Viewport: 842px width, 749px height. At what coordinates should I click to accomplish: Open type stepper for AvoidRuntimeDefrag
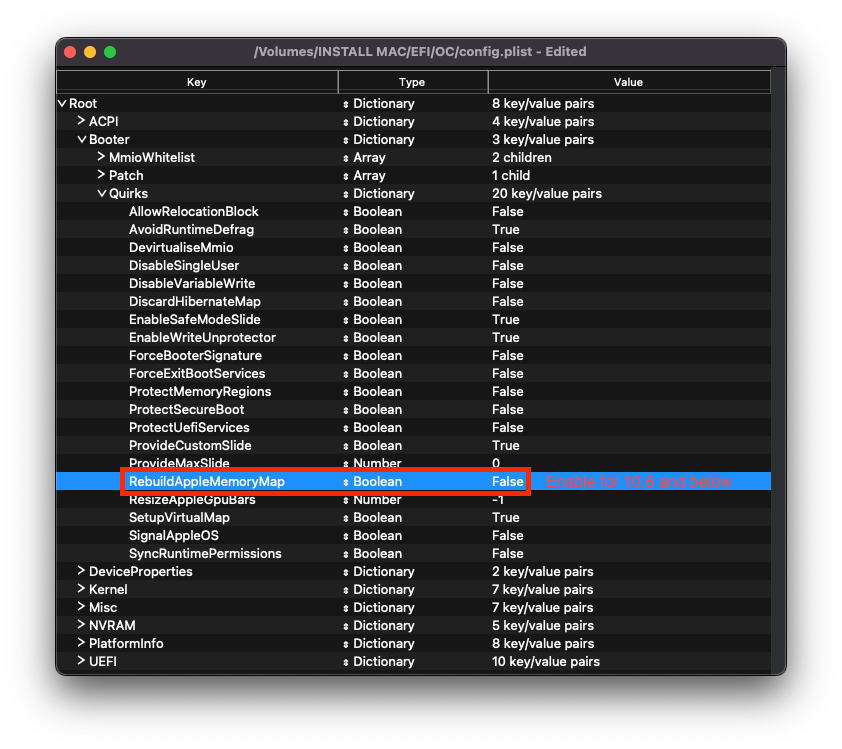point(346,230)
